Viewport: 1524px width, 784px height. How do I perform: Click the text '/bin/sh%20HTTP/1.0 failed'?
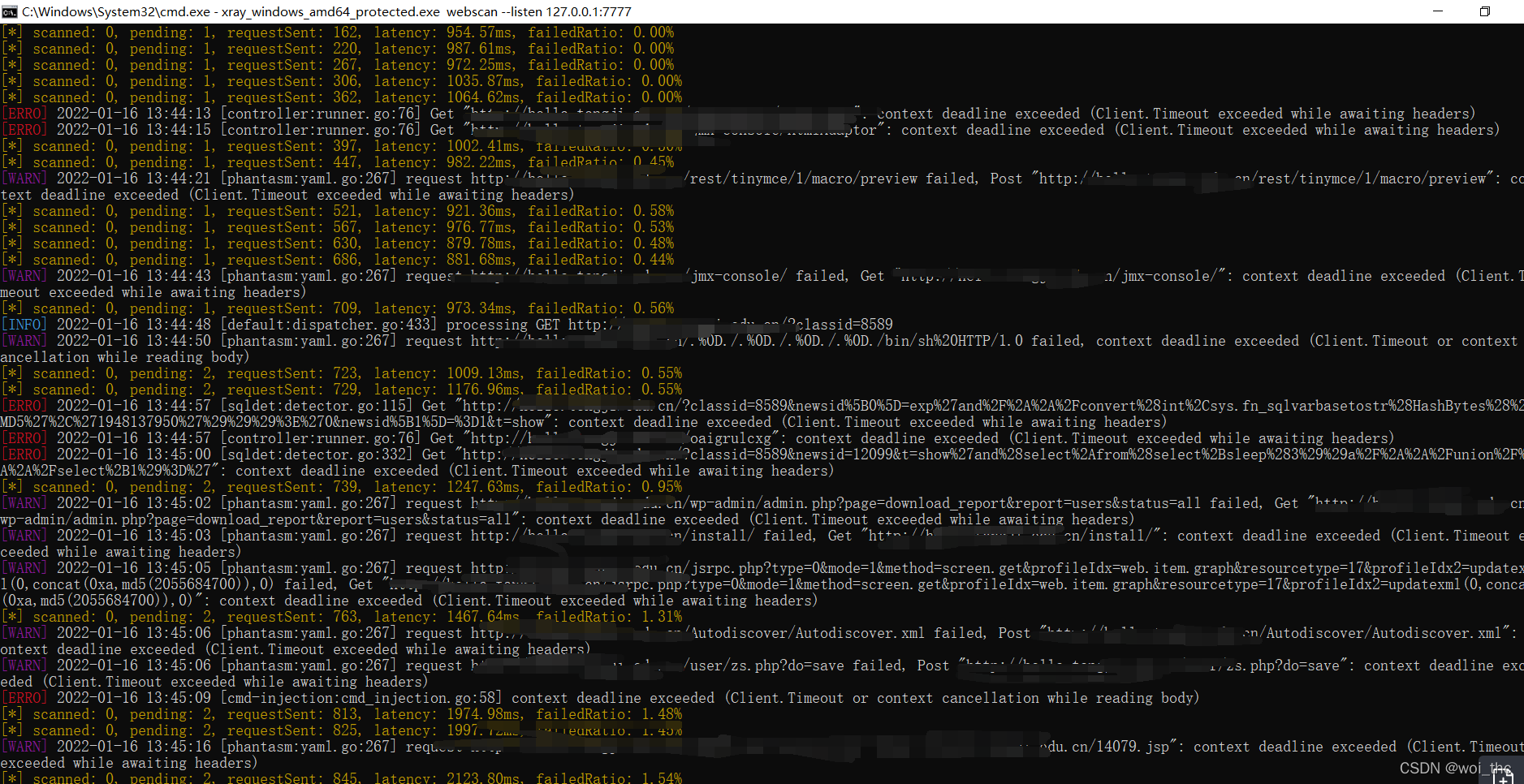[982, 341]
